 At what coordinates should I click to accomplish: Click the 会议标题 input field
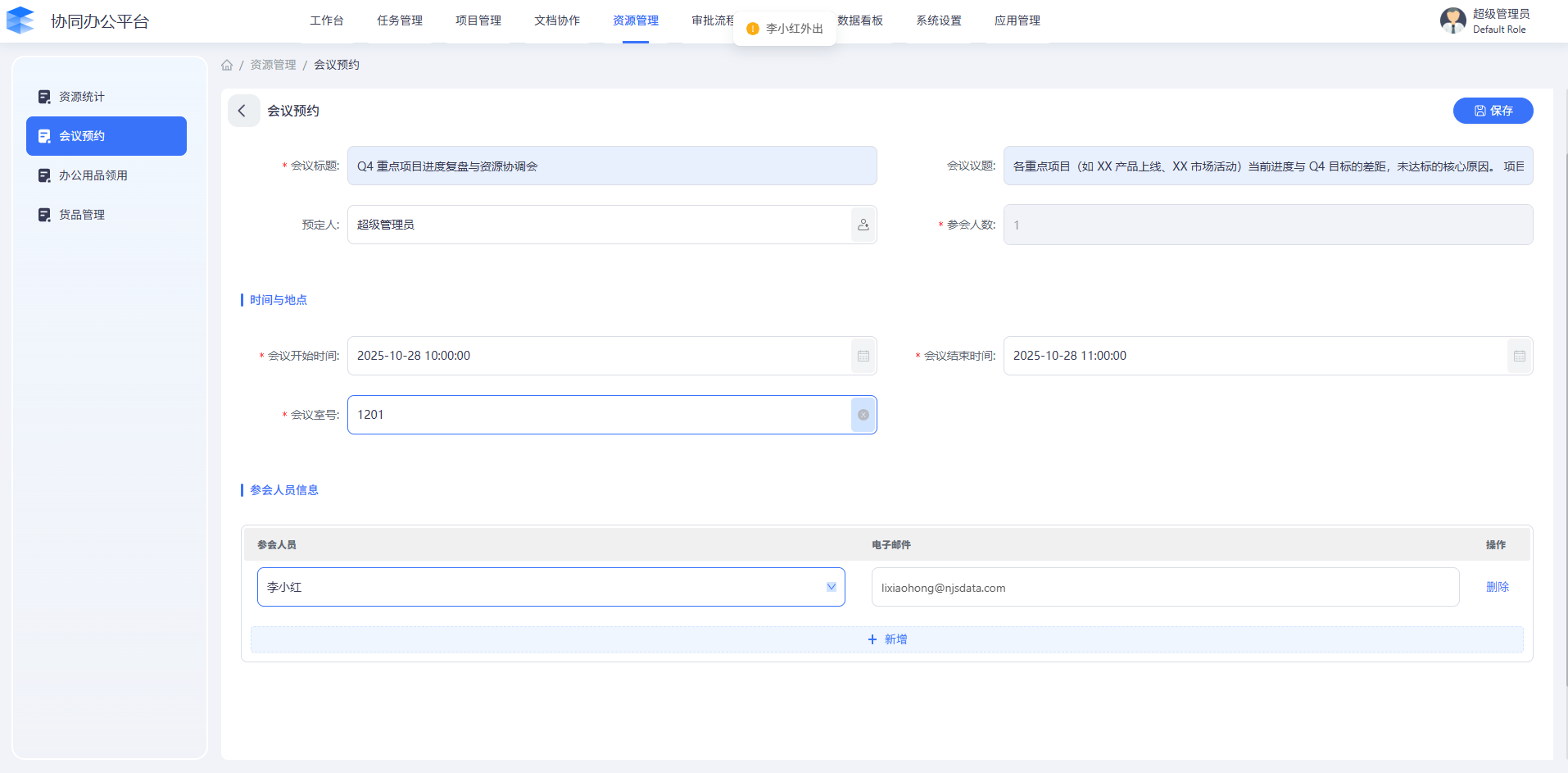coord(611,166)
